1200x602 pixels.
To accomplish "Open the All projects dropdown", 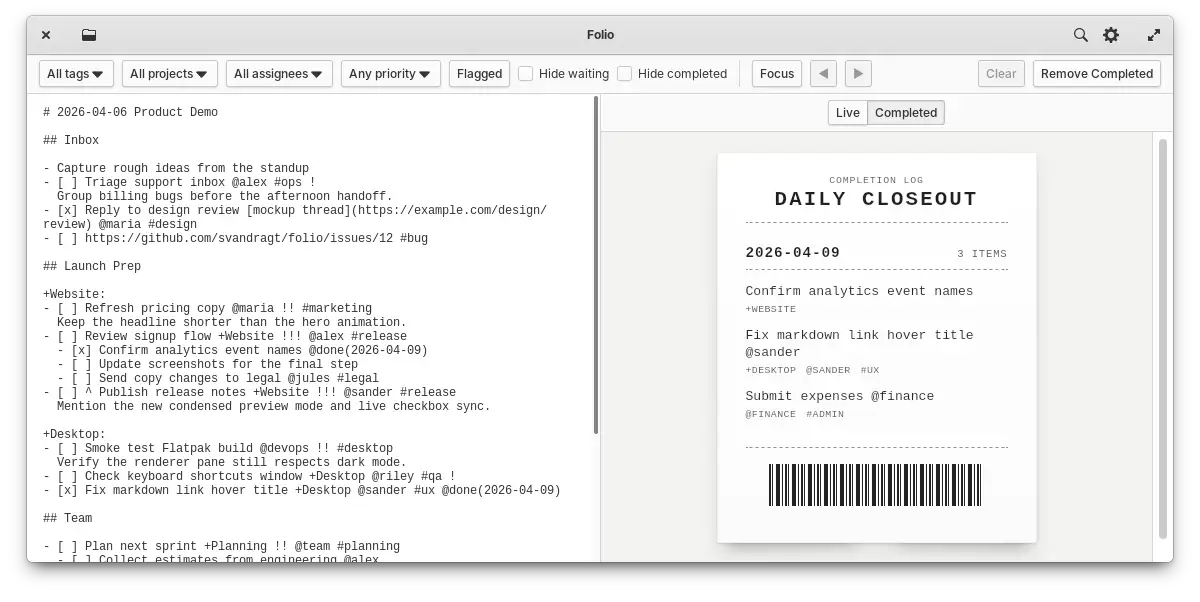I will tap(170, 73).
